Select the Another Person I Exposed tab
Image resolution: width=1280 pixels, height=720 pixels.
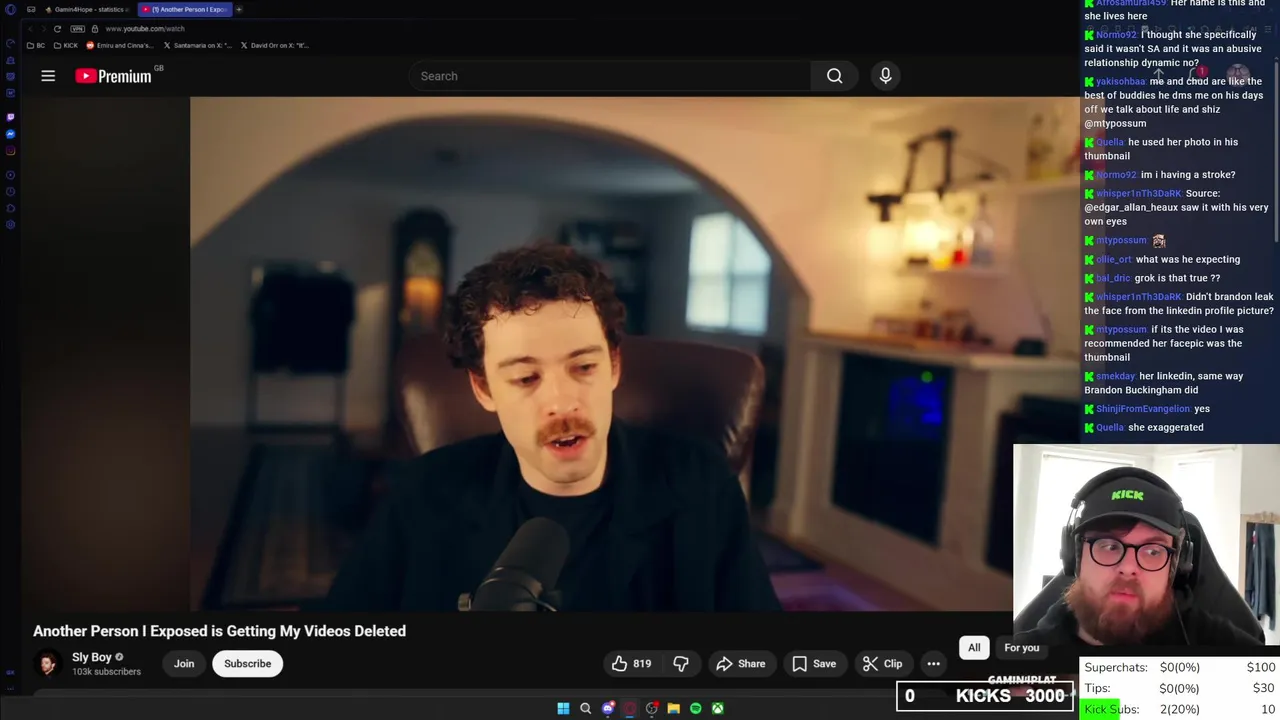point(184,9)
